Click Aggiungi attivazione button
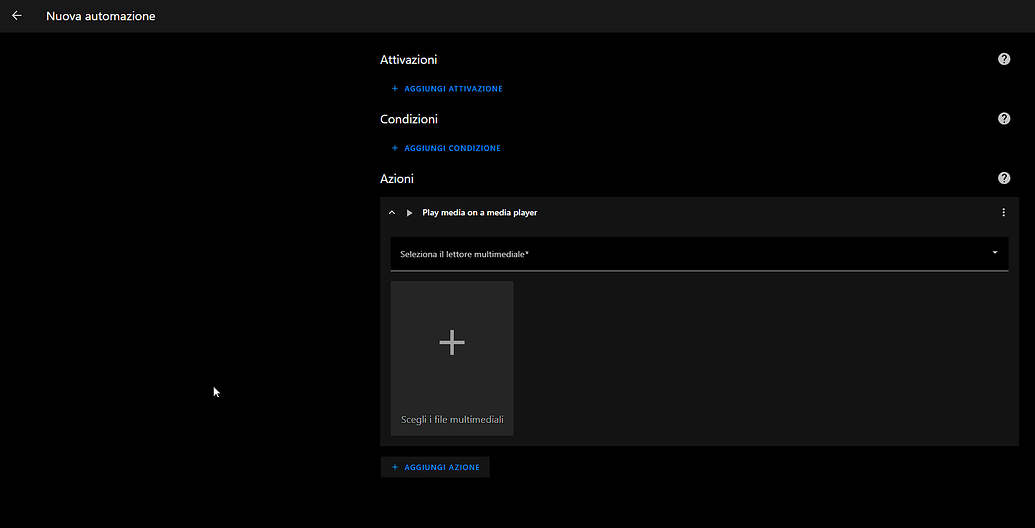 pos(447,88)
